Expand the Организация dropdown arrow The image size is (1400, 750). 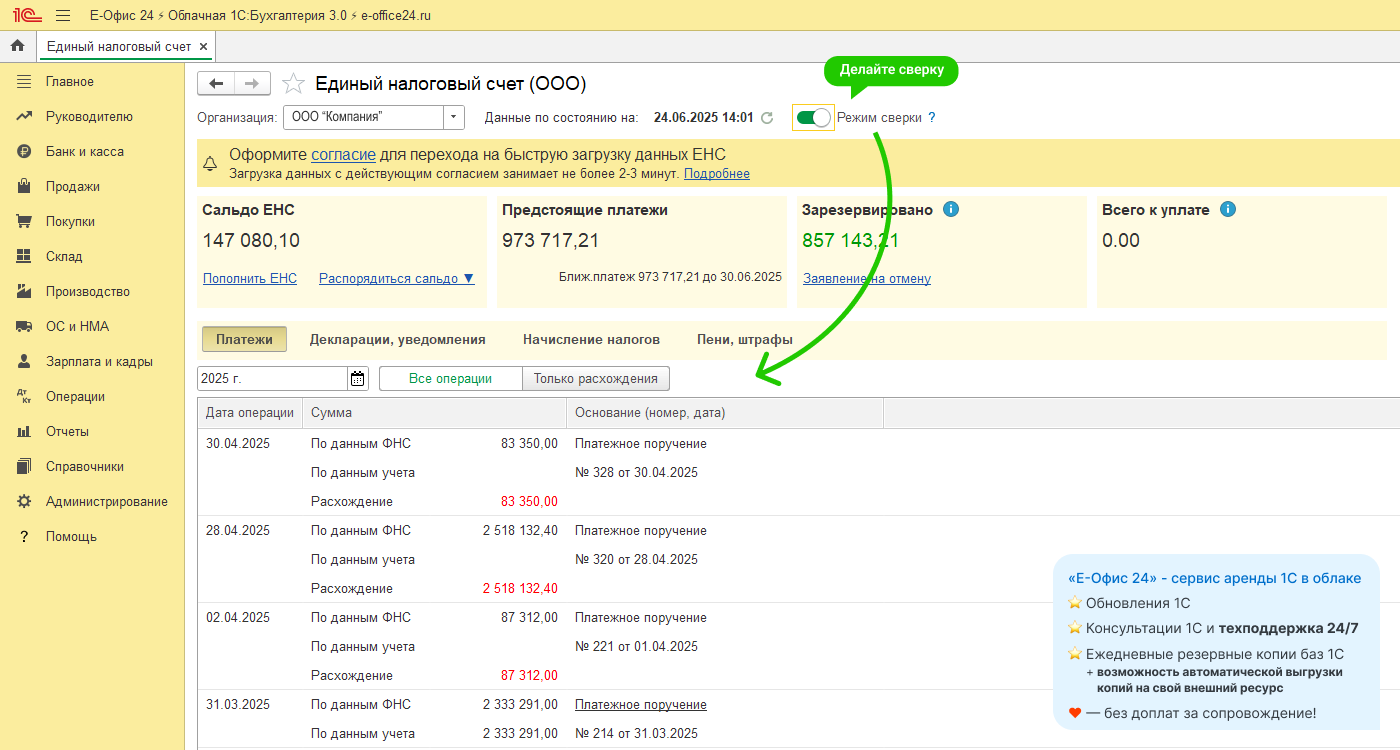click(454, 118)
